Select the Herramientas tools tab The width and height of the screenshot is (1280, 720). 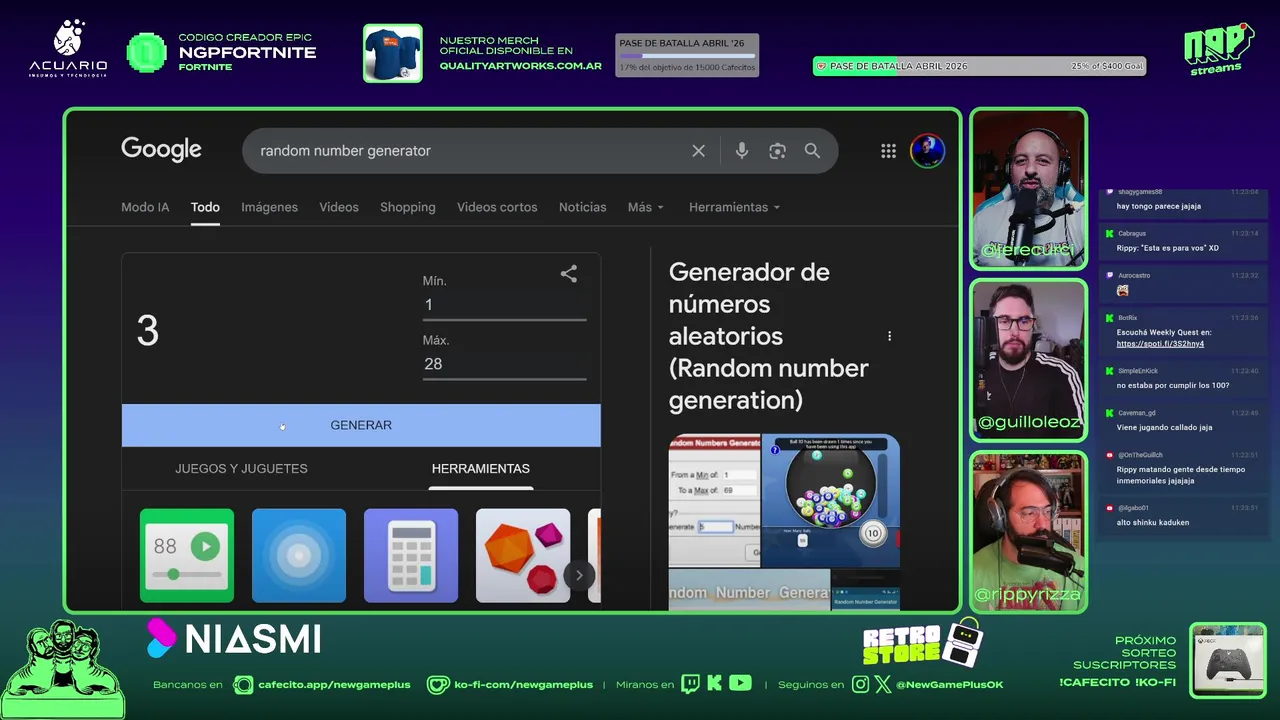coord(481,468)
